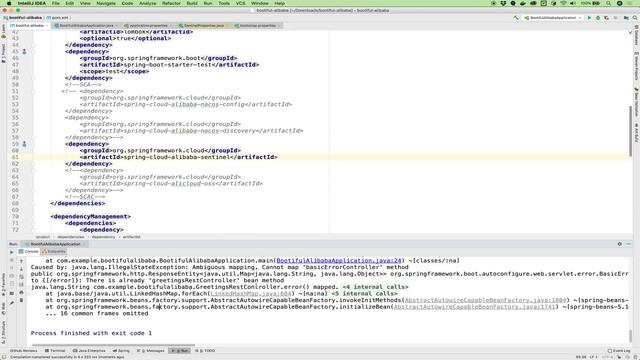Click the gutter icon beside line 59

[24, 144]
